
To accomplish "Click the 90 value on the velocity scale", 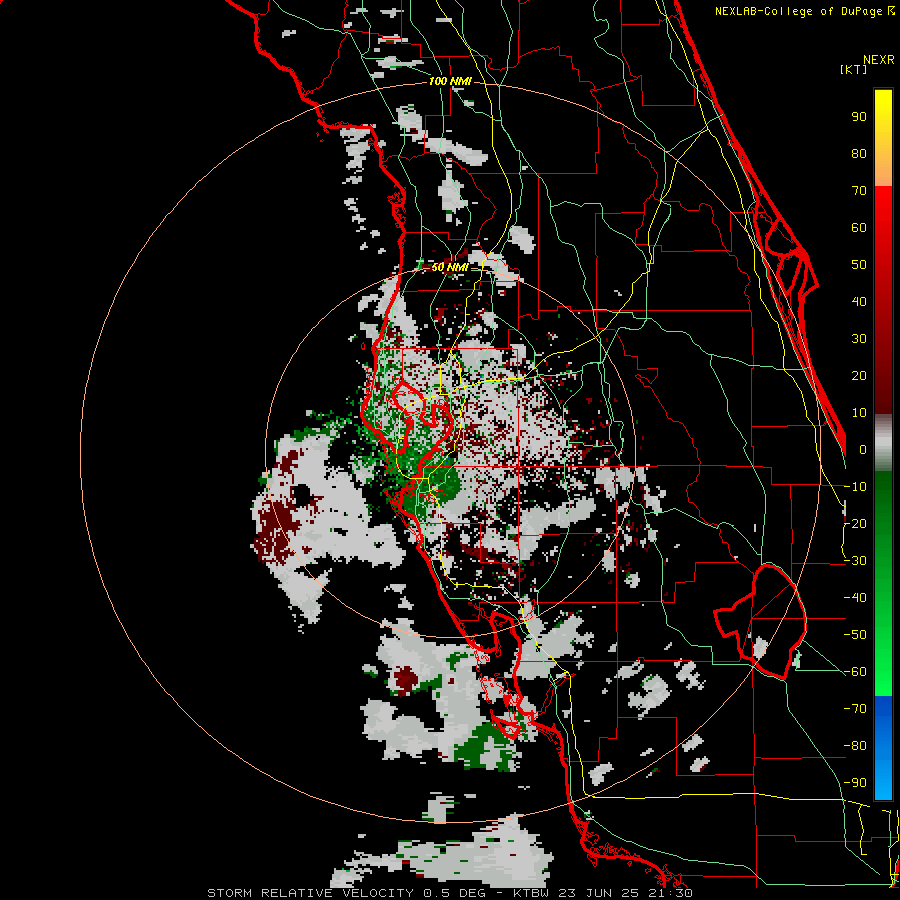I will click(859, 117).
